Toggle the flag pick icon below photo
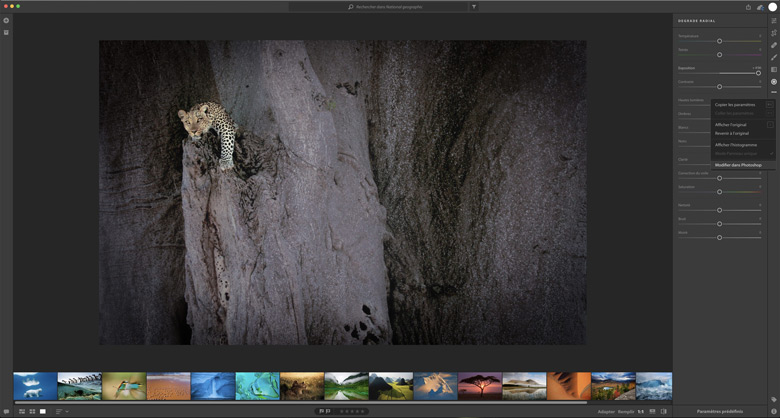The height and width of the screenshot is (418, 780). [x=321, y=411]
